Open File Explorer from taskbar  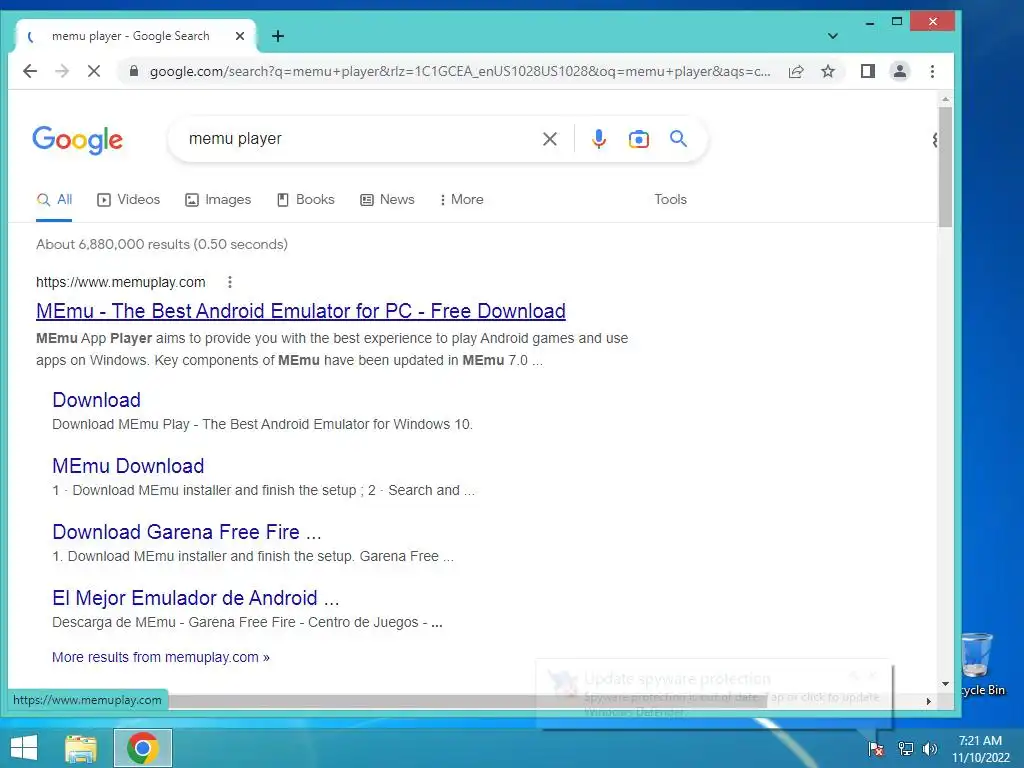81,748
